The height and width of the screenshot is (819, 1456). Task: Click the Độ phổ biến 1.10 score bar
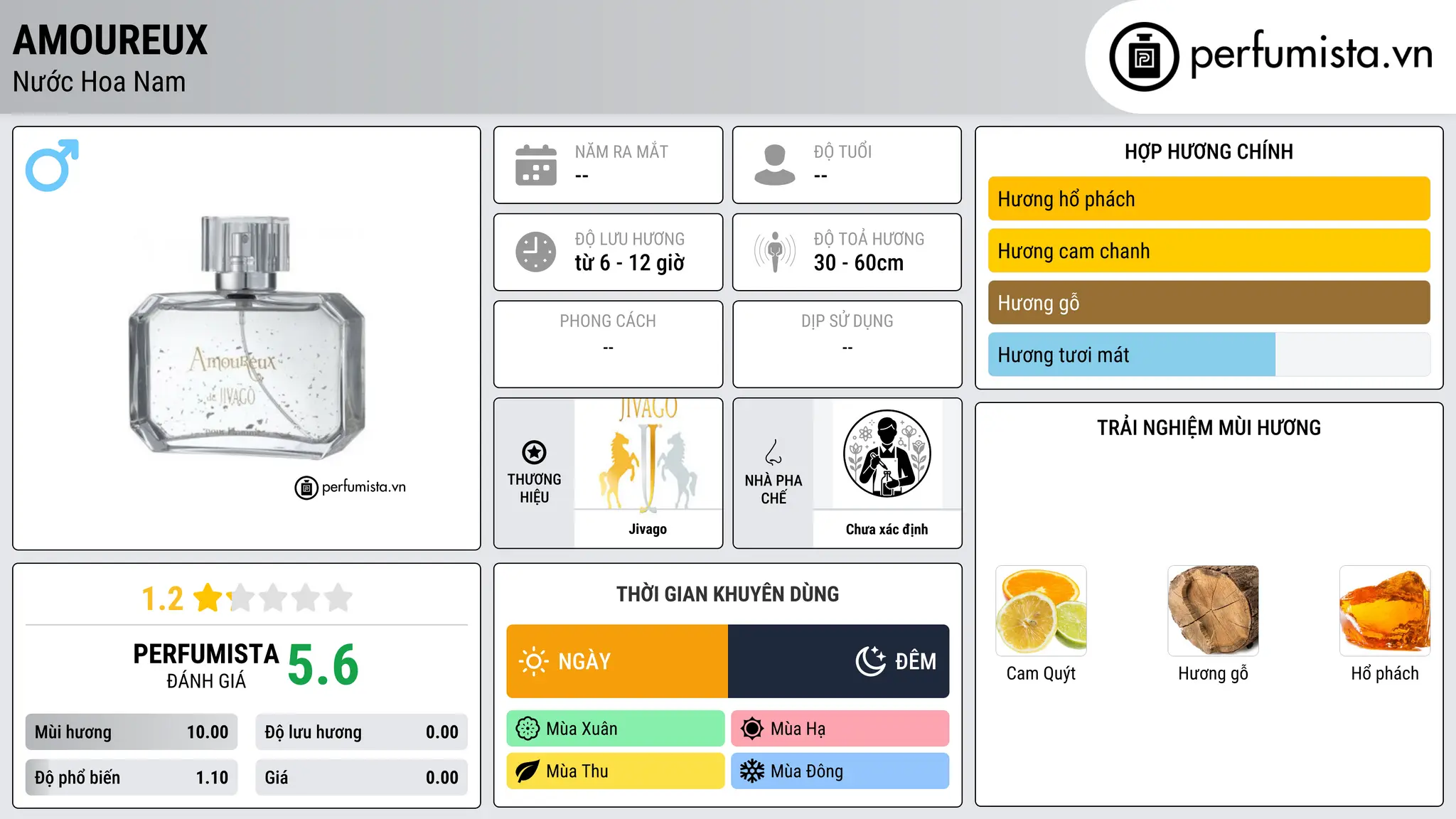coord(132,778)
